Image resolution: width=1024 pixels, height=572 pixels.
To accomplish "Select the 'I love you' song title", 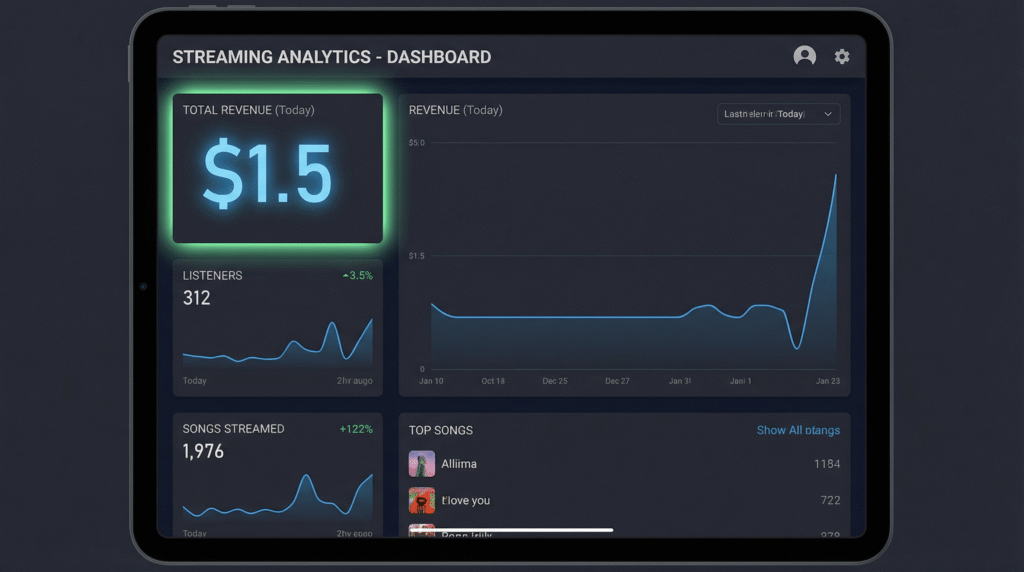I will [x=466, y=500].
